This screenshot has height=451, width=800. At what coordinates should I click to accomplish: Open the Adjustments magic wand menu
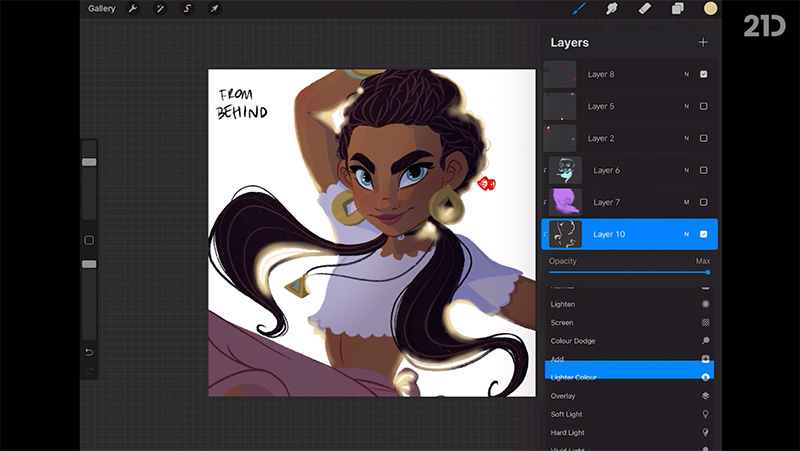[160, 9]
